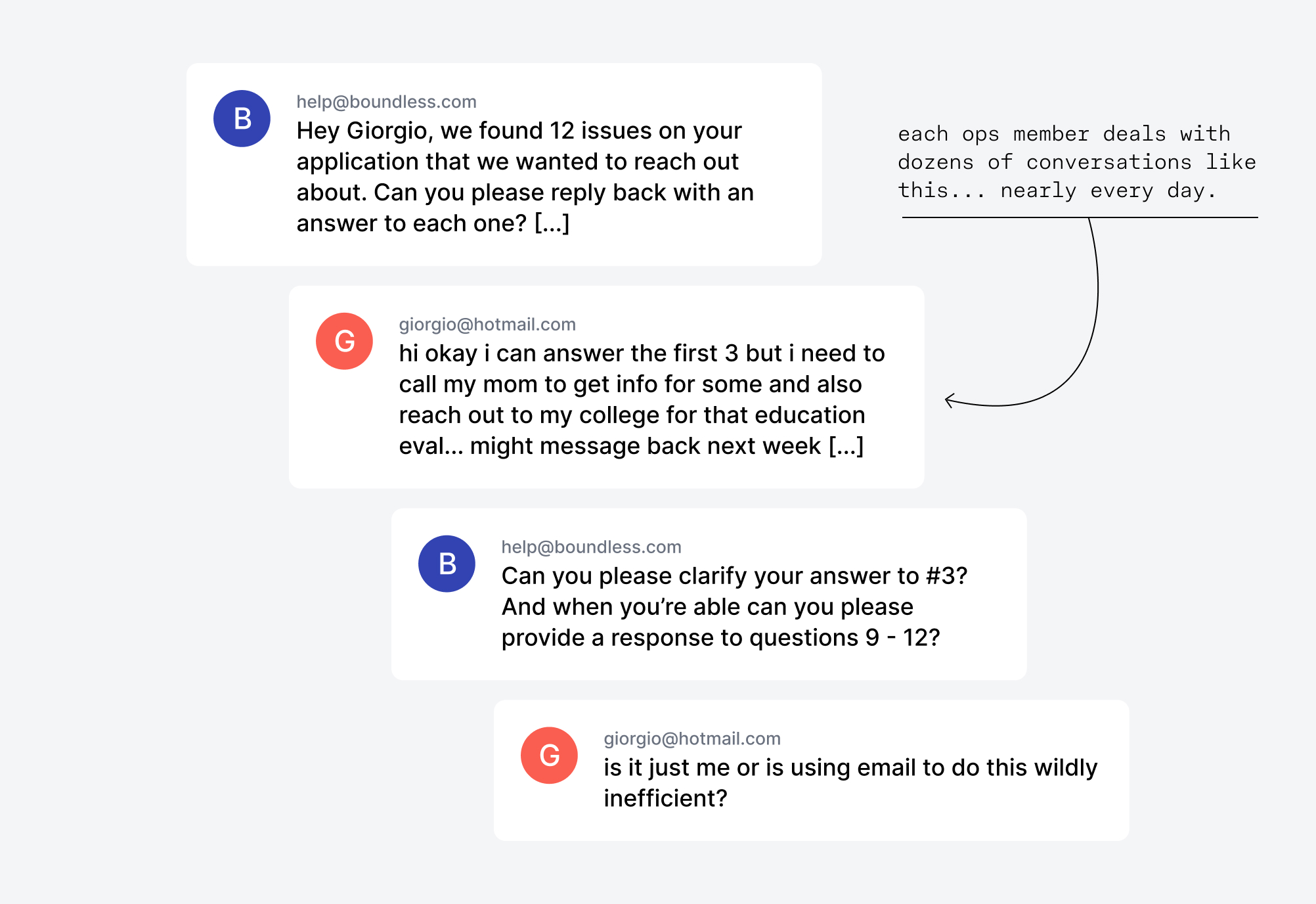The width and height of the screenshot is (1316, 904).
Task: Click the red G avatar in second message
Action: pos(344,341)
